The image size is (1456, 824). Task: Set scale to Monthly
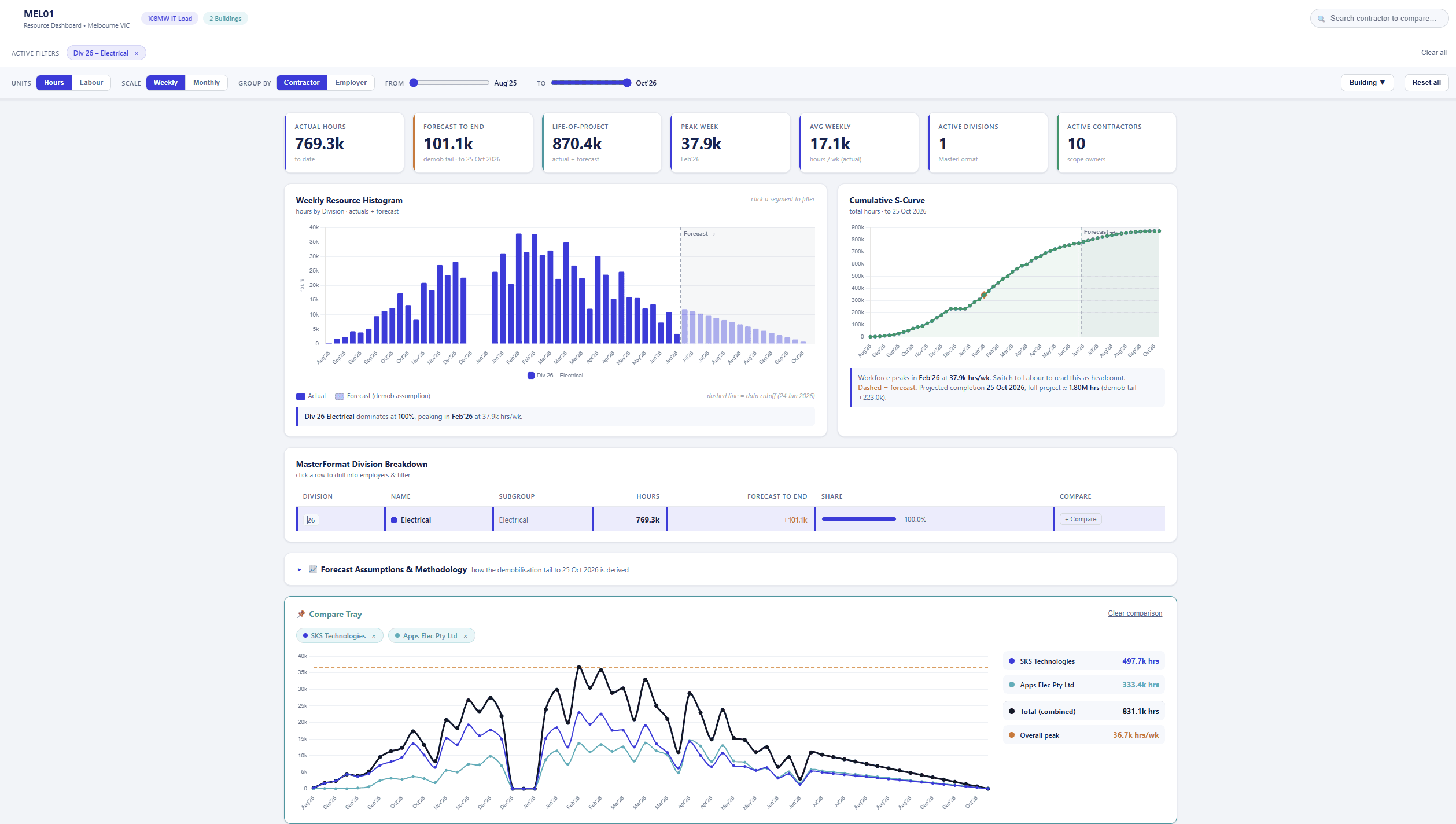click(207, 83)
